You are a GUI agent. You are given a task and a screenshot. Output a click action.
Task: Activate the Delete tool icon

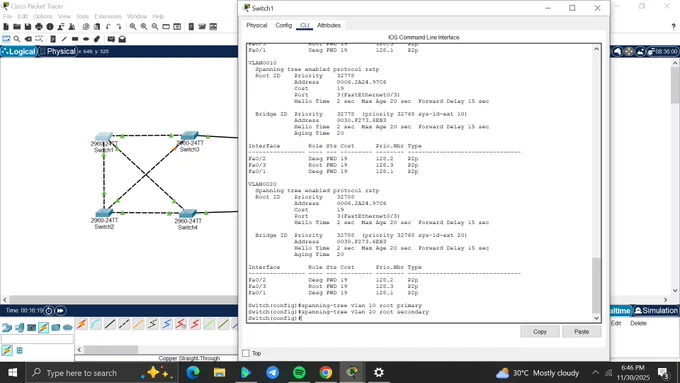[28, 39]
